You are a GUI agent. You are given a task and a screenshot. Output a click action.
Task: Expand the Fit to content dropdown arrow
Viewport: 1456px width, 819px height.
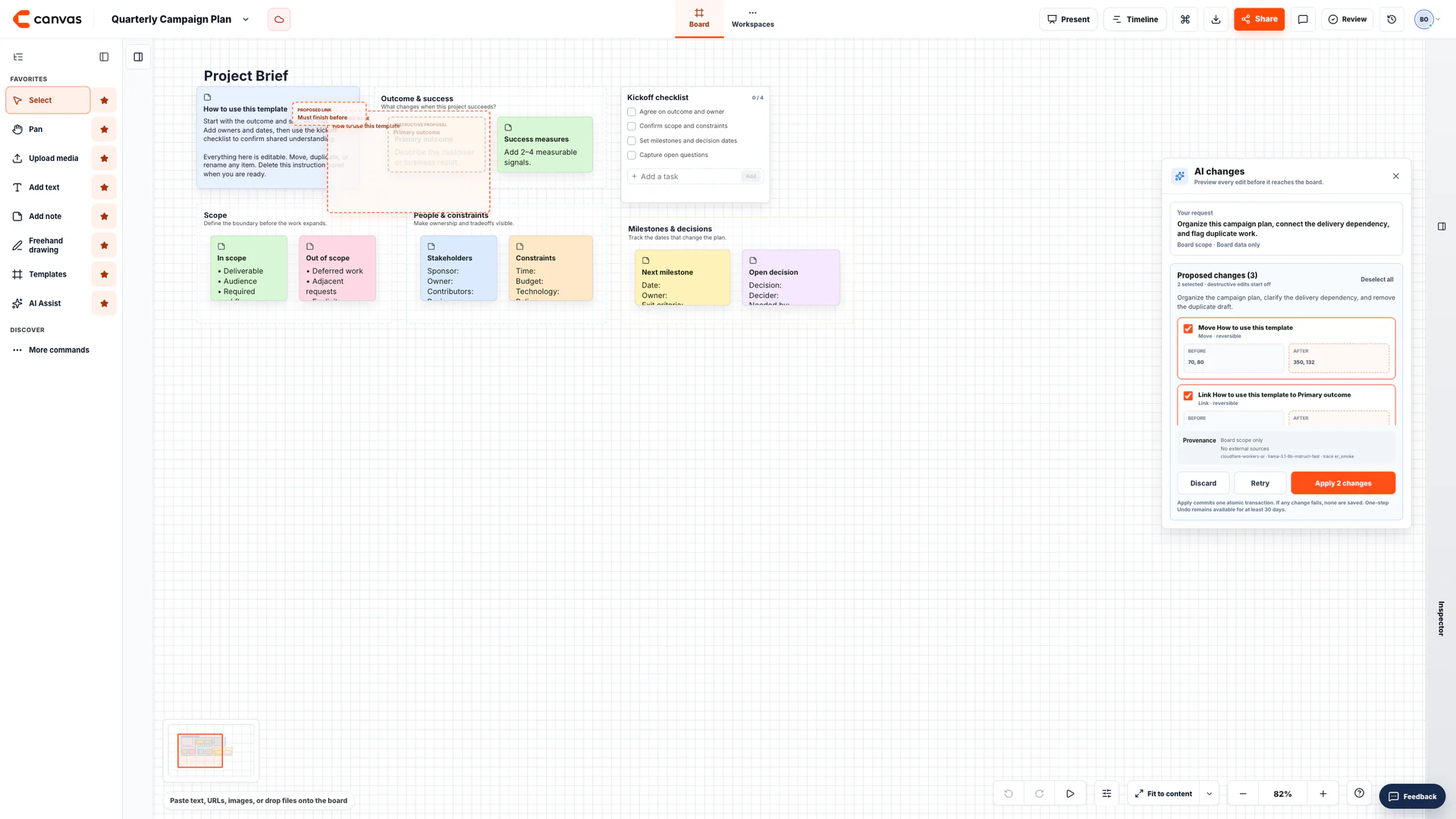pyautogui.click(x=1209, y=793)
